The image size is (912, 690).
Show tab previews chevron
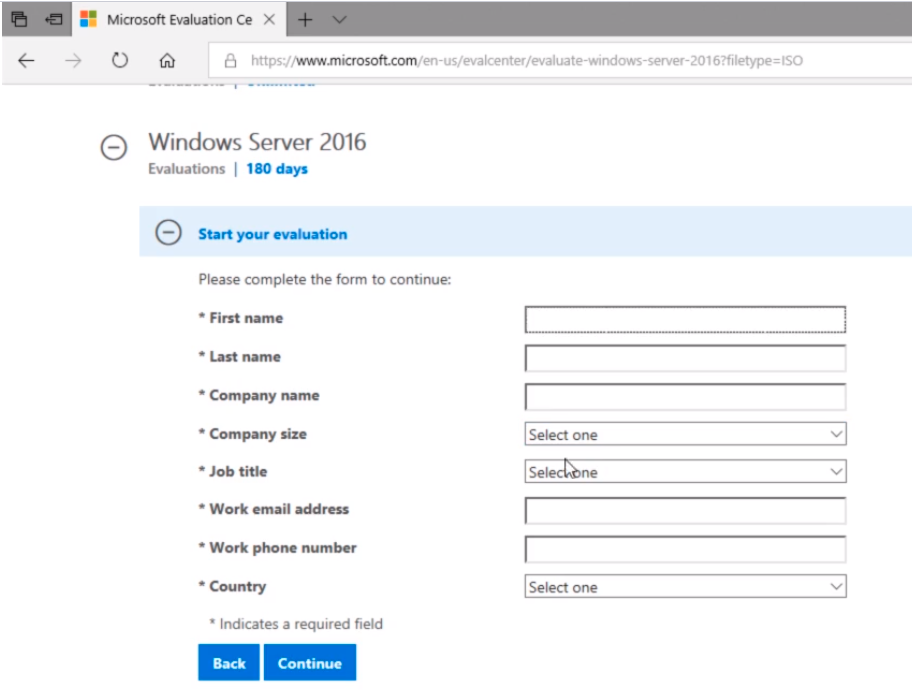(x=339, y=20)
